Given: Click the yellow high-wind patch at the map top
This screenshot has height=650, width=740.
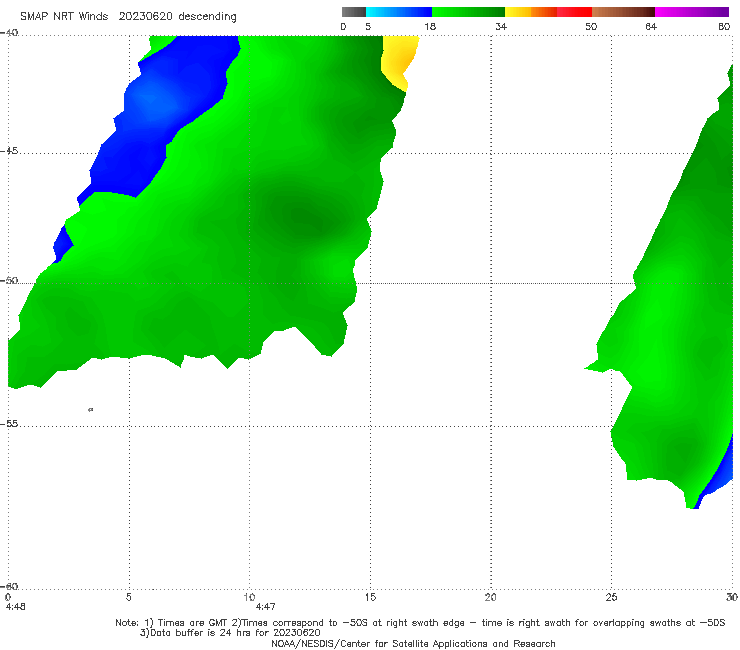Looking at the screenshot, I should coord(399,60).
